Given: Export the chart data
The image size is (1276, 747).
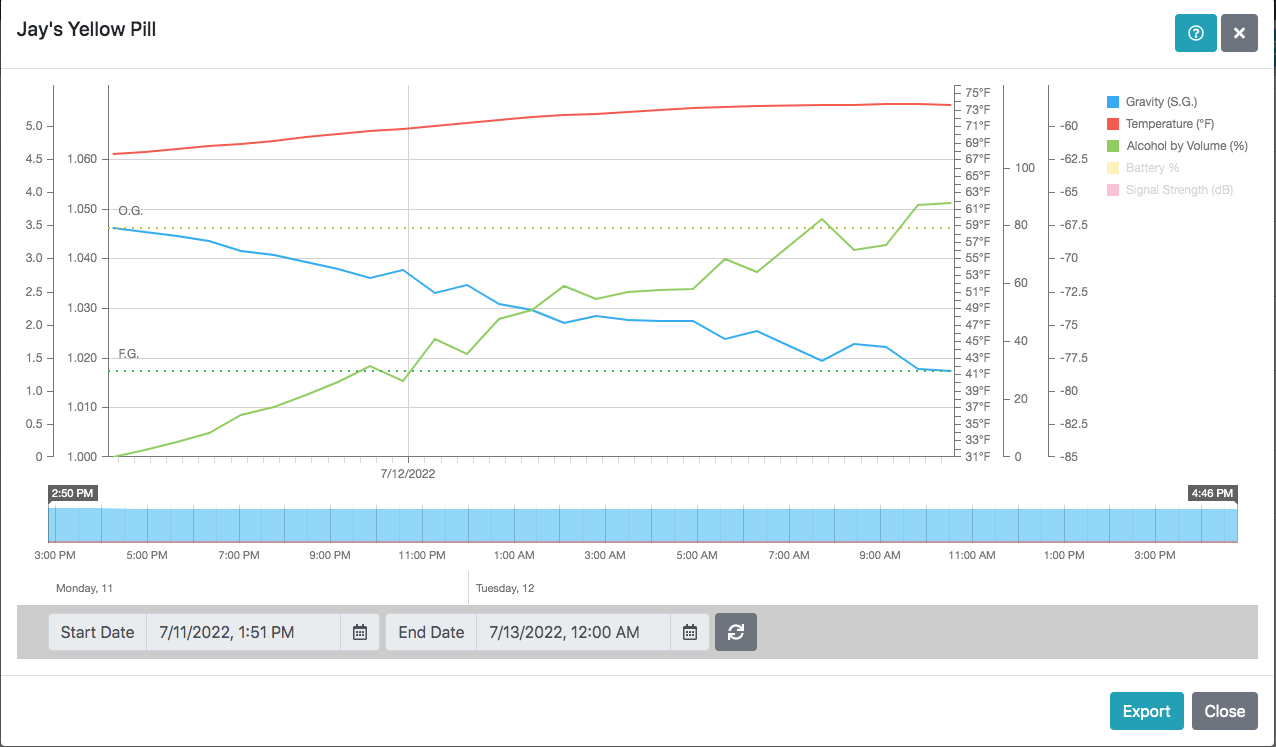Looking at the screenshot, I should coord(1146,711).
